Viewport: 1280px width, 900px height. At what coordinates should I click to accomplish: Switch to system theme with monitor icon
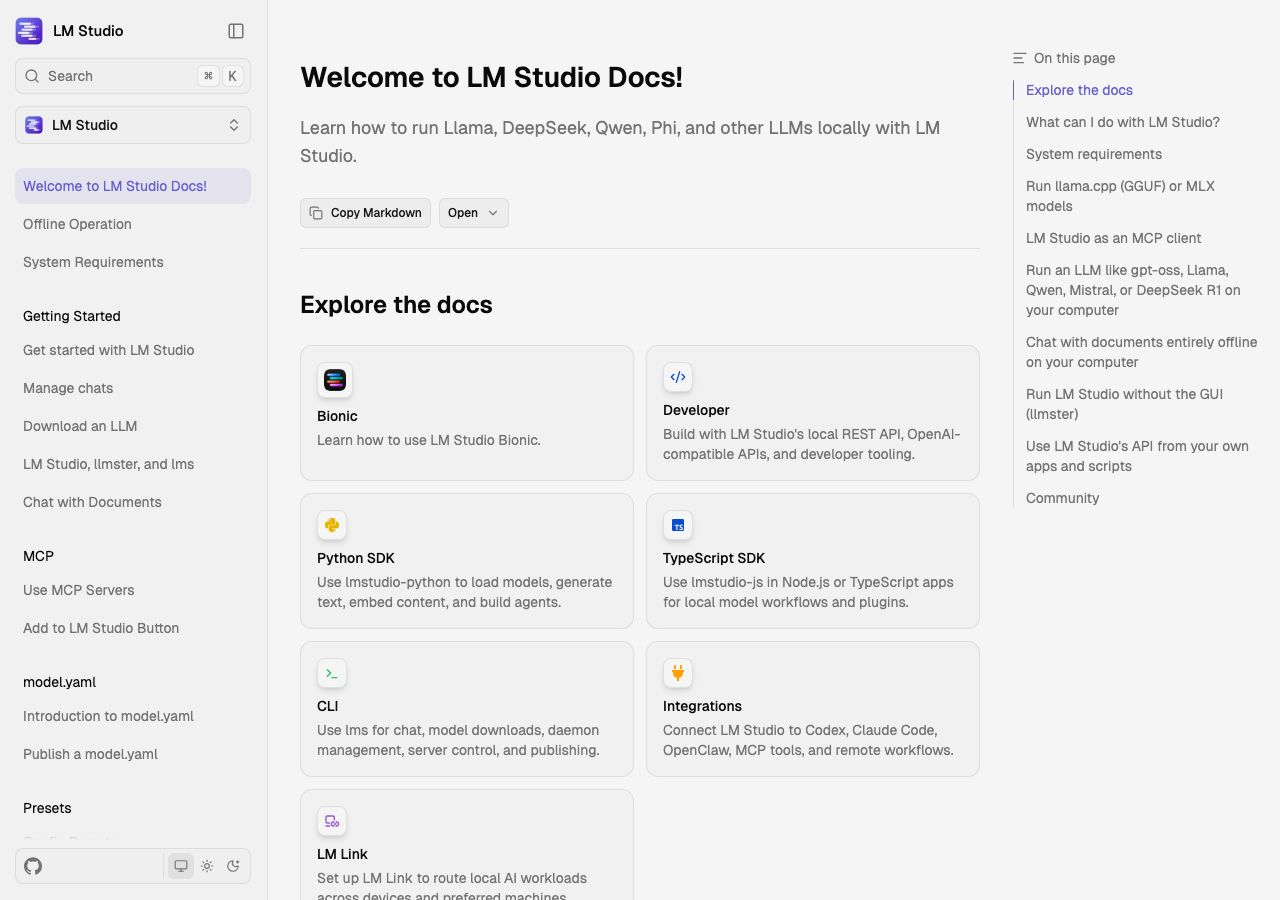[181, 866]
